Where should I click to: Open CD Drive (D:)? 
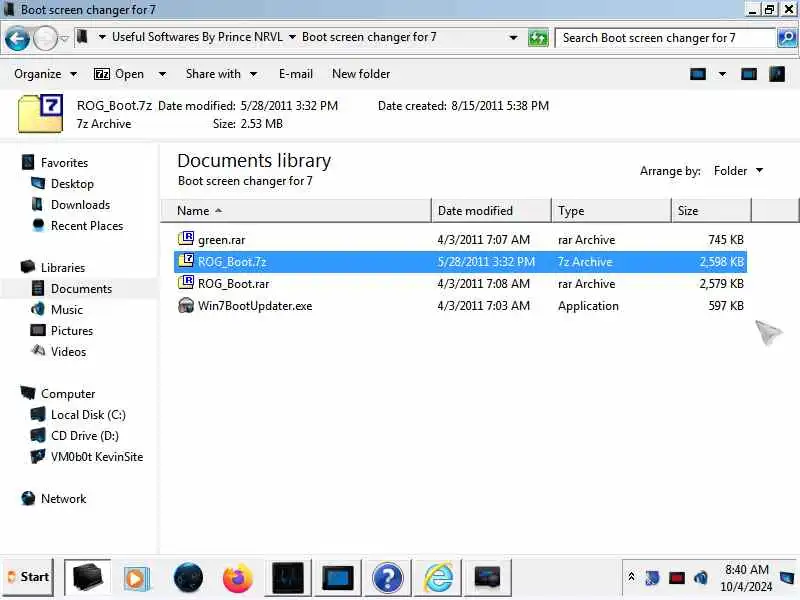click(x=84, y=436)
